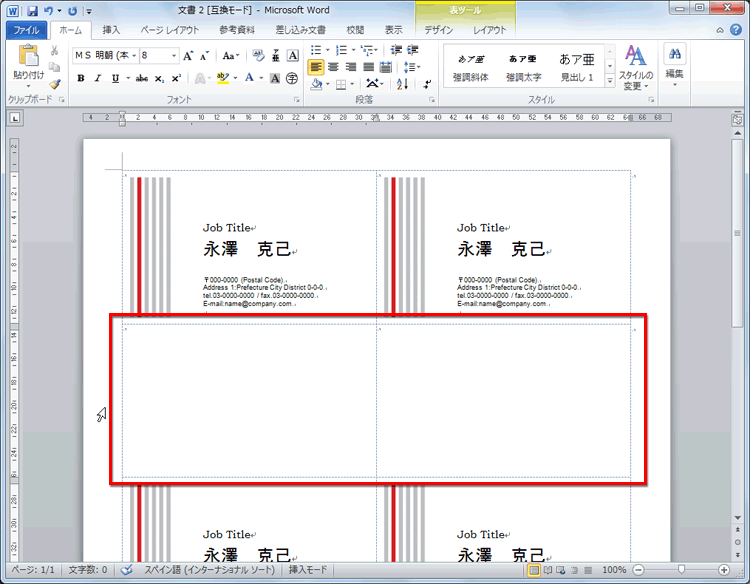Screen dimensions: 750x584
Task: Apply yellow text highlight color
Action: [x=223, y=78]
